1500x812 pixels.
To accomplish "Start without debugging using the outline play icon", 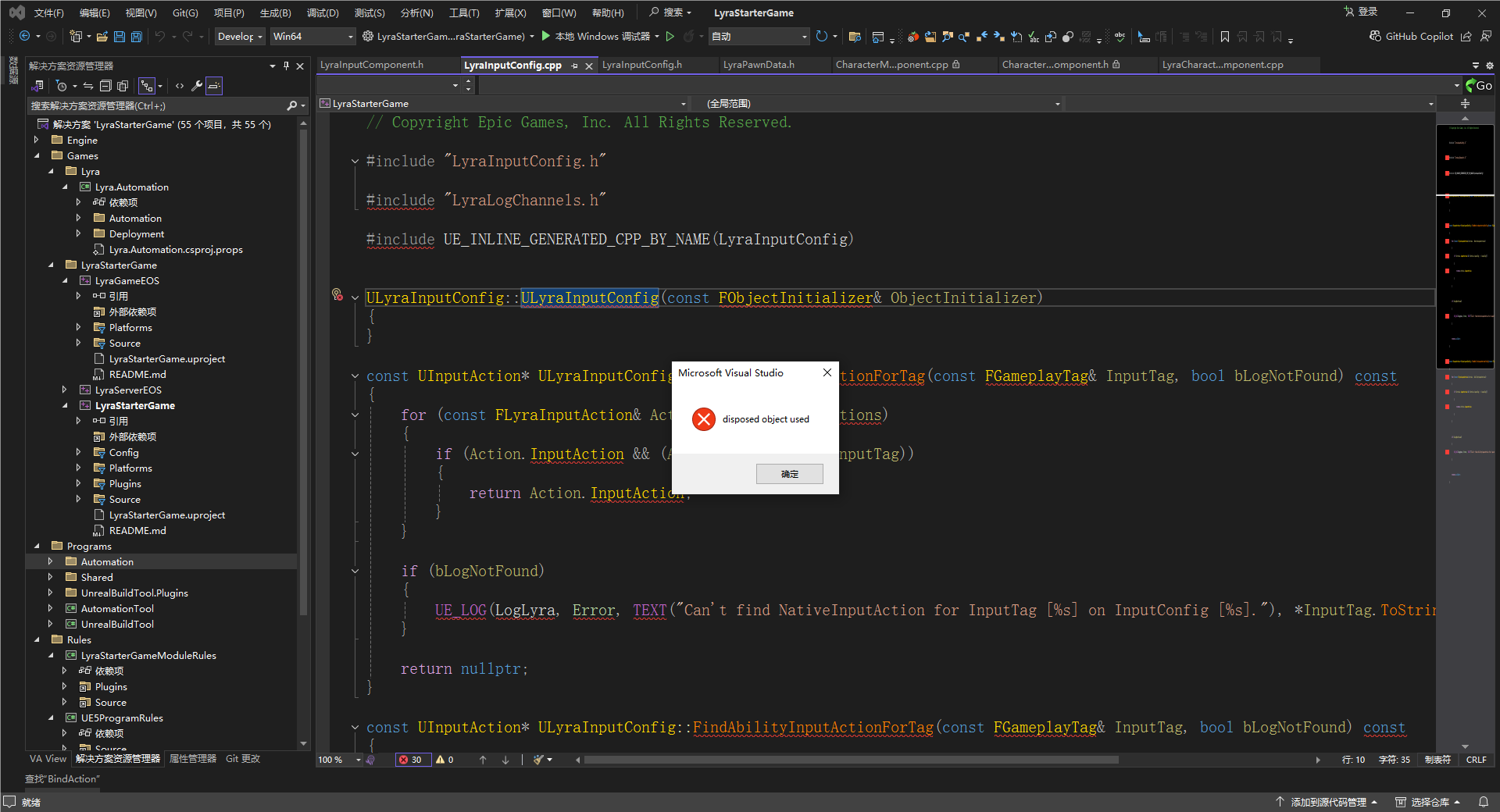I will pos(670,36).
